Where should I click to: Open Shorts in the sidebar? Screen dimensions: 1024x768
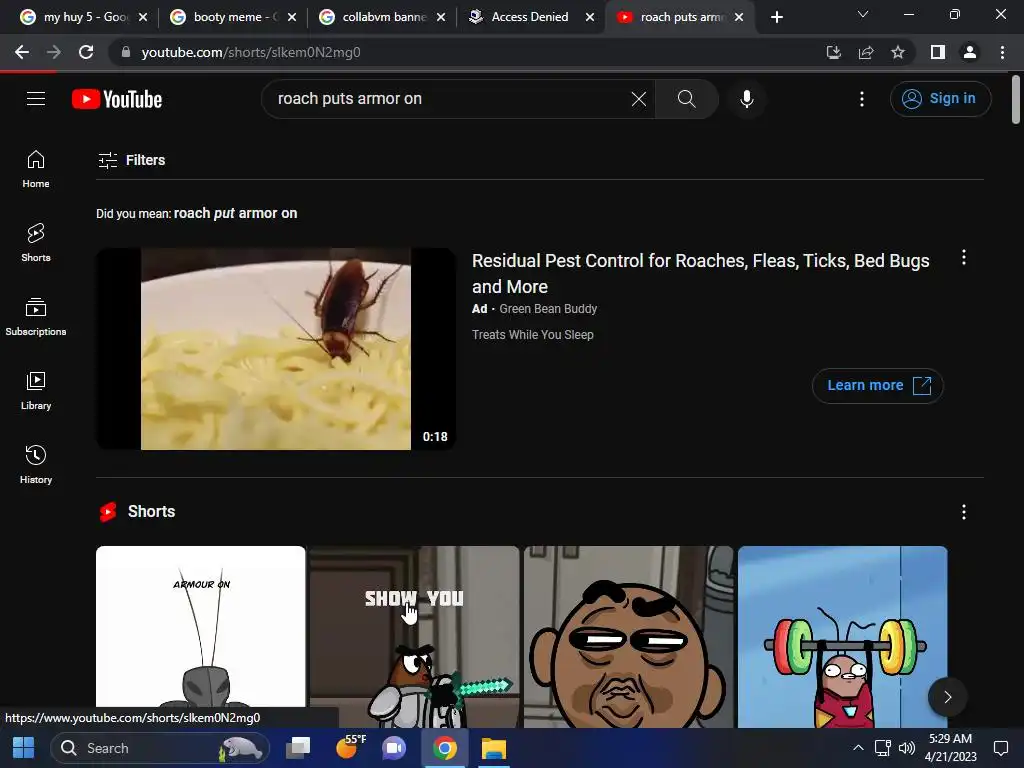[x=36, y=243]
